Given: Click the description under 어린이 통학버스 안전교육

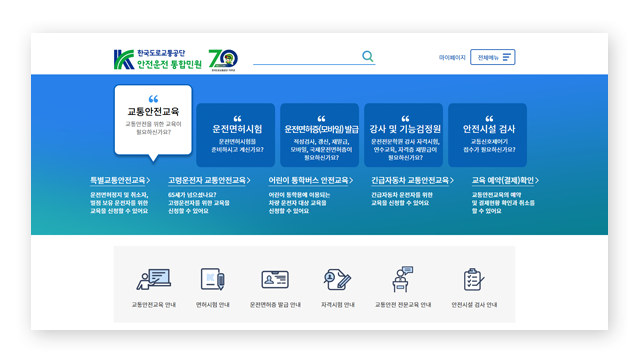Looking at the screenshot, I should point(299,203).
